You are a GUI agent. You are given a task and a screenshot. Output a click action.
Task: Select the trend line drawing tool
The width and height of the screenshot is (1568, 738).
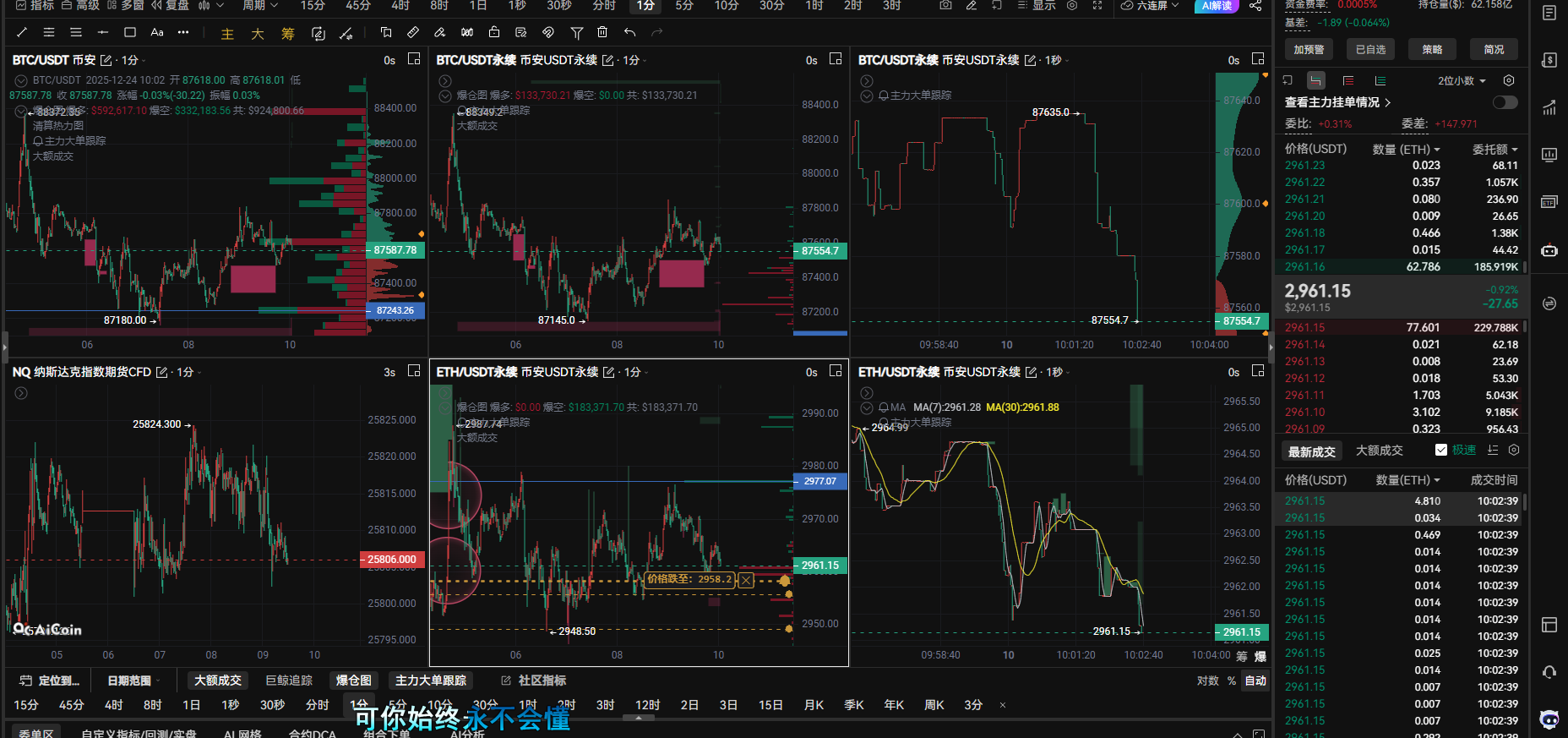(x=22, y=33)
